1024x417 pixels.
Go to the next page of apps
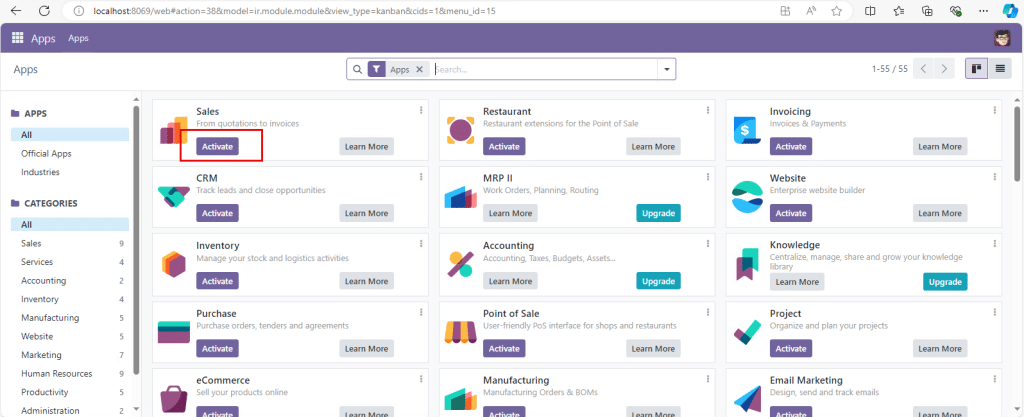pos(944,69)
